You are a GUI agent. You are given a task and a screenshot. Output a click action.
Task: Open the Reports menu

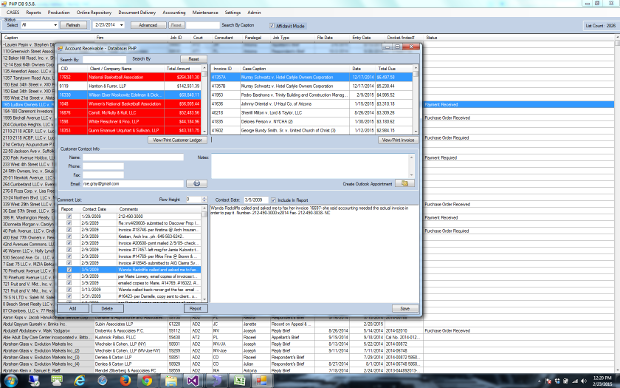34,12
